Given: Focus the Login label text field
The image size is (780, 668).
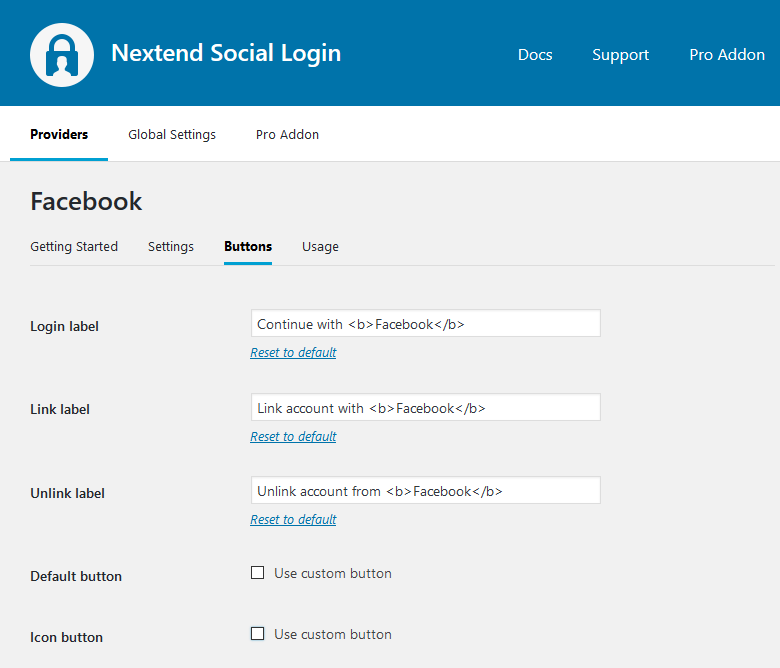Looking at the screenshot, I should pos(425,324).
